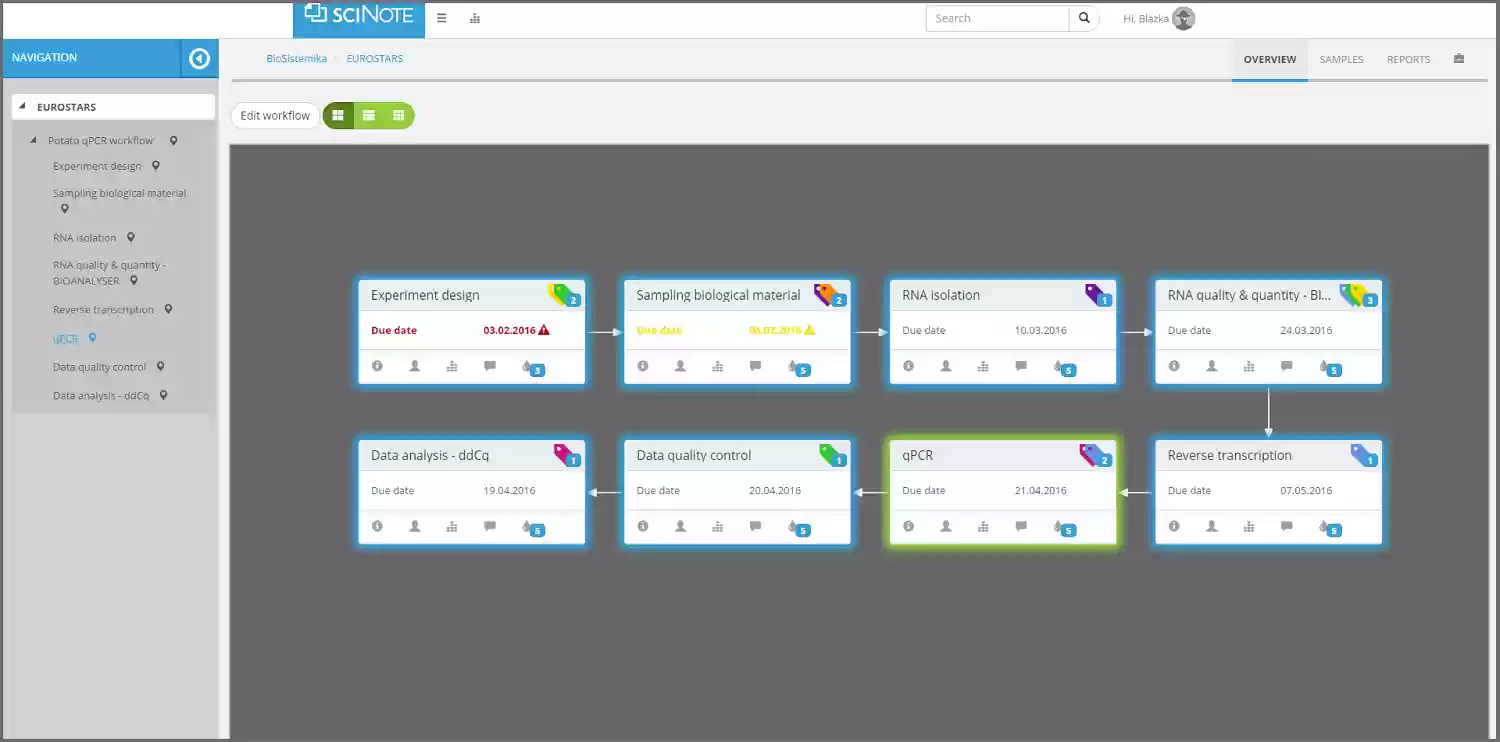
Task: View assigned users on the RNA isolation card
Action: [945, 367]
